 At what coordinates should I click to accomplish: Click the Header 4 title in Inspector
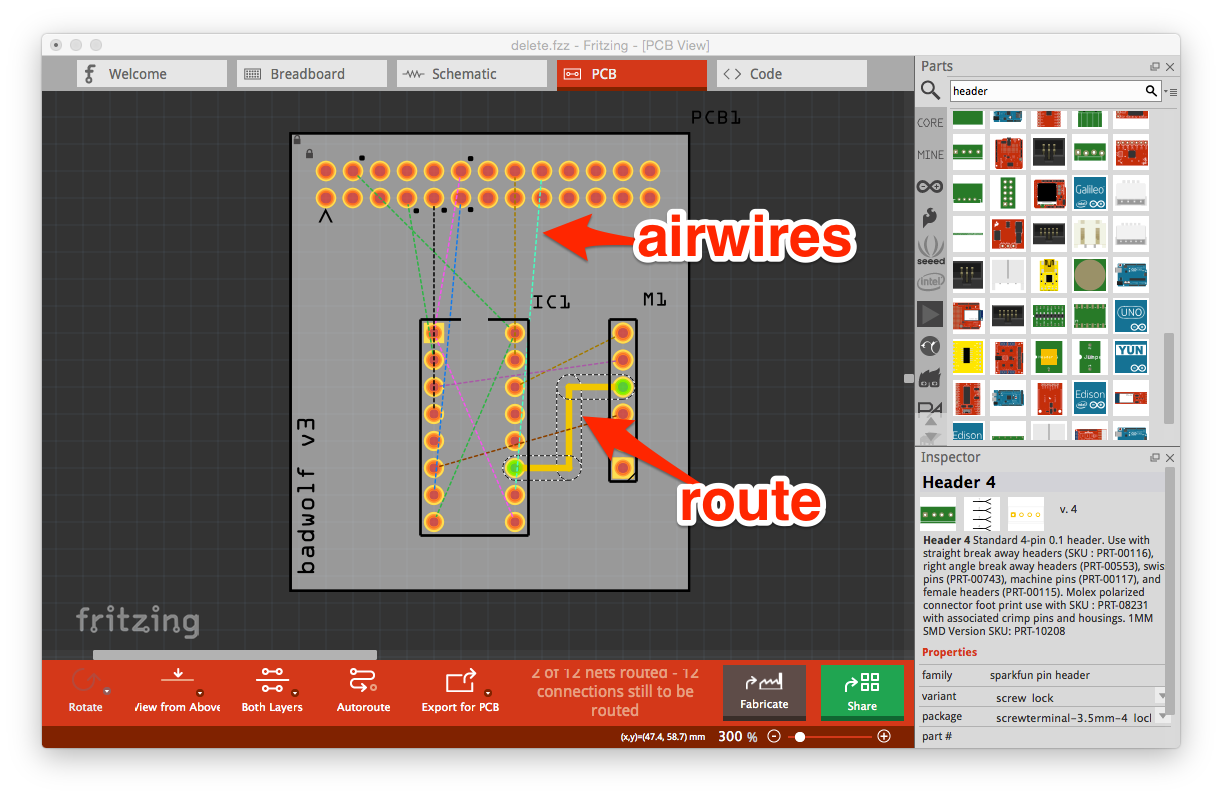click(958, 482)
